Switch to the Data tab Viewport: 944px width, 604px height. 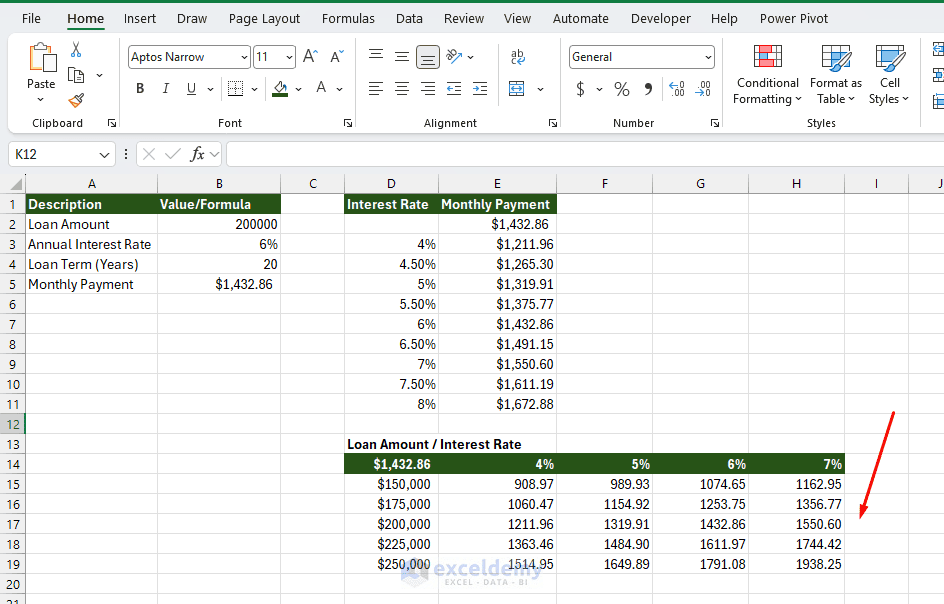(x=409, y=19)
